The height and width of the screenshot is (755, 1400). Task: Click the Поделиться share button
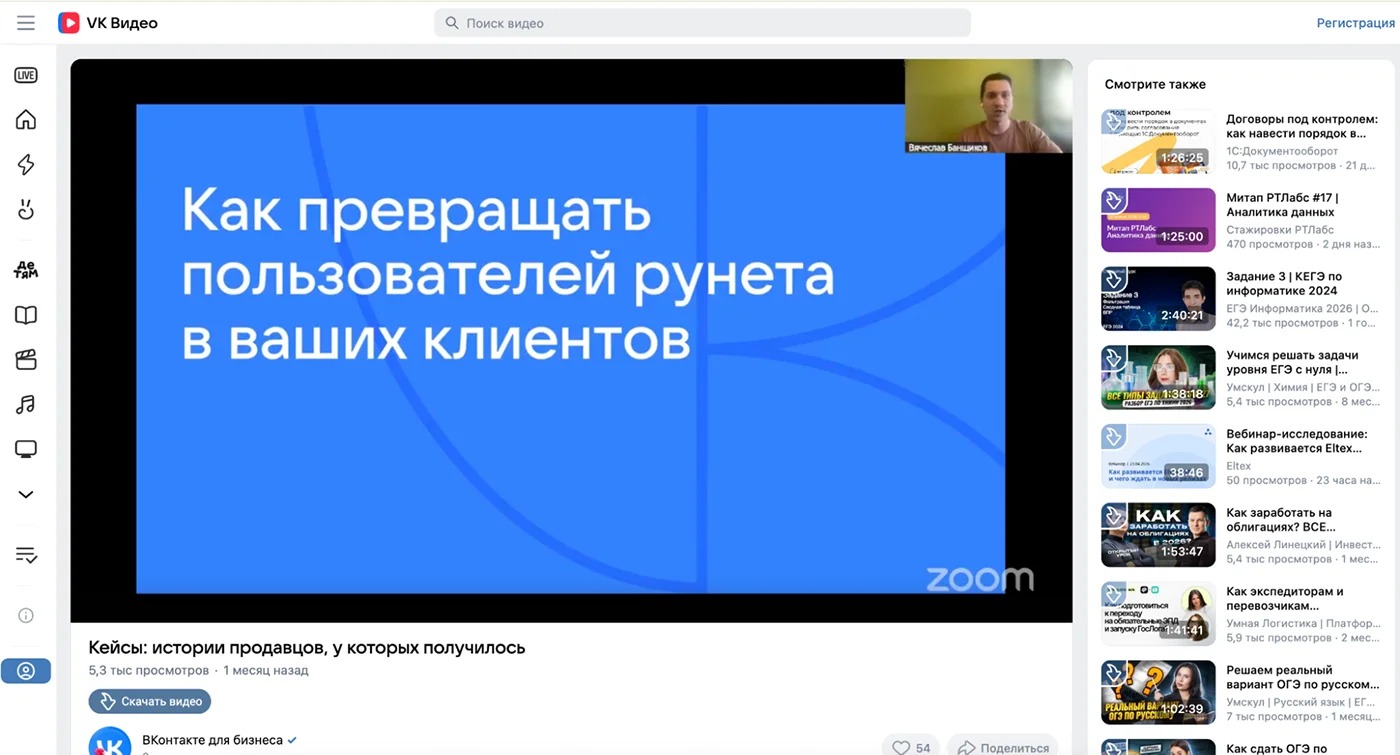[x=1003, y=747]
